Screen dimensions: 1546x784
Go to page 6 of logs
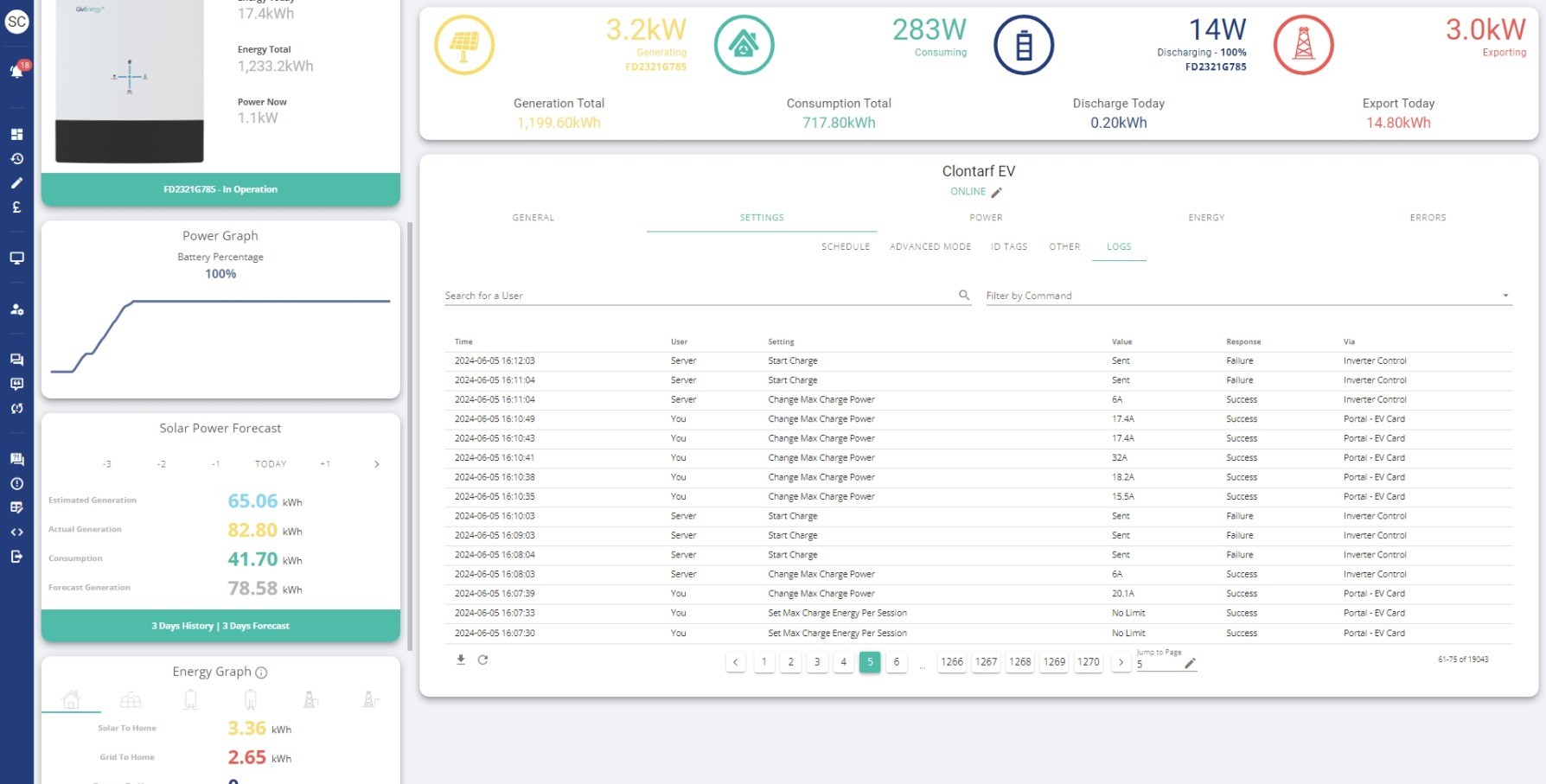[x=897, y=662]
